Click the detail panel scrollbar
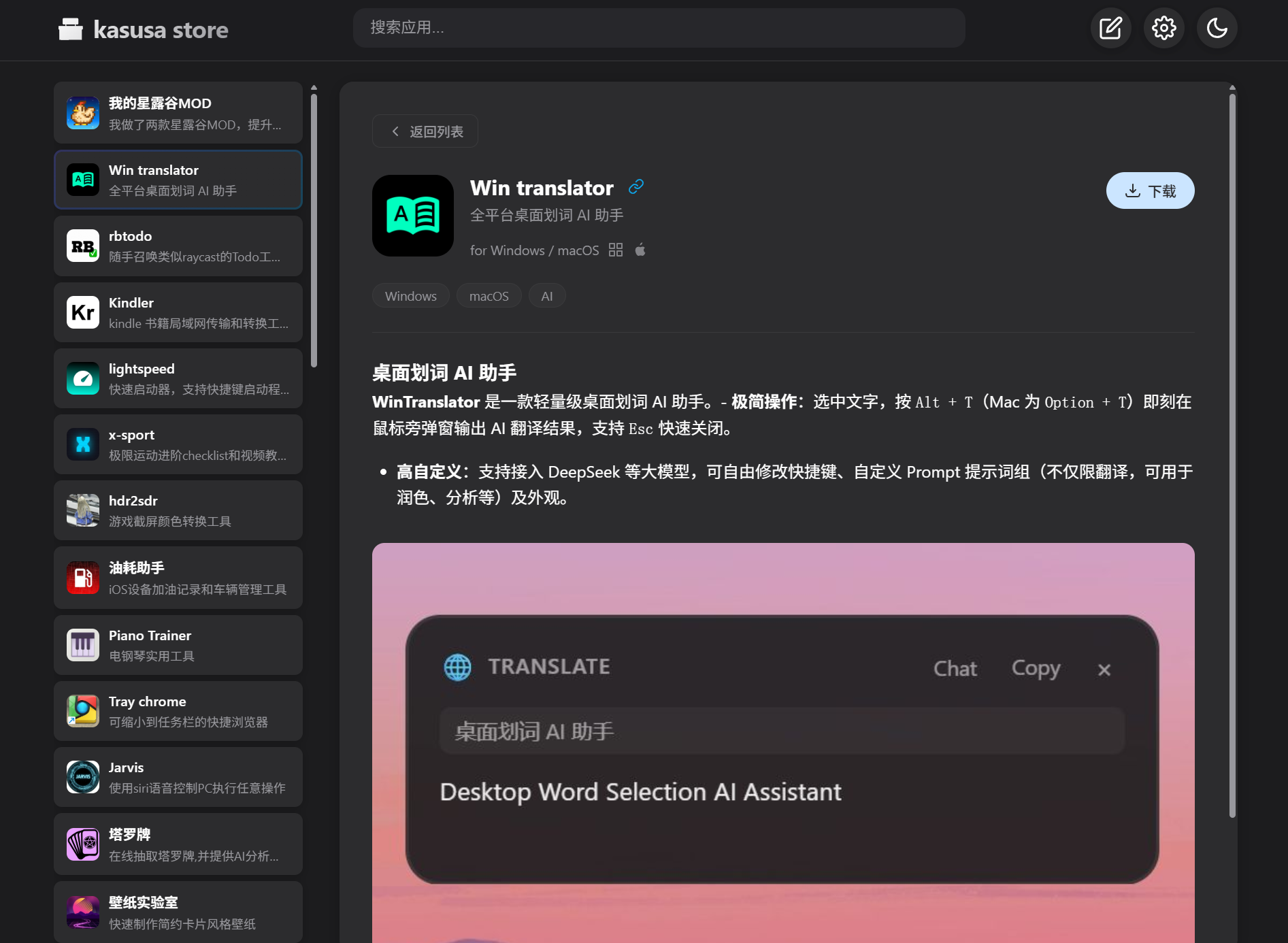The width and height of the screenshot is (1288, 943). [1232, 456]
